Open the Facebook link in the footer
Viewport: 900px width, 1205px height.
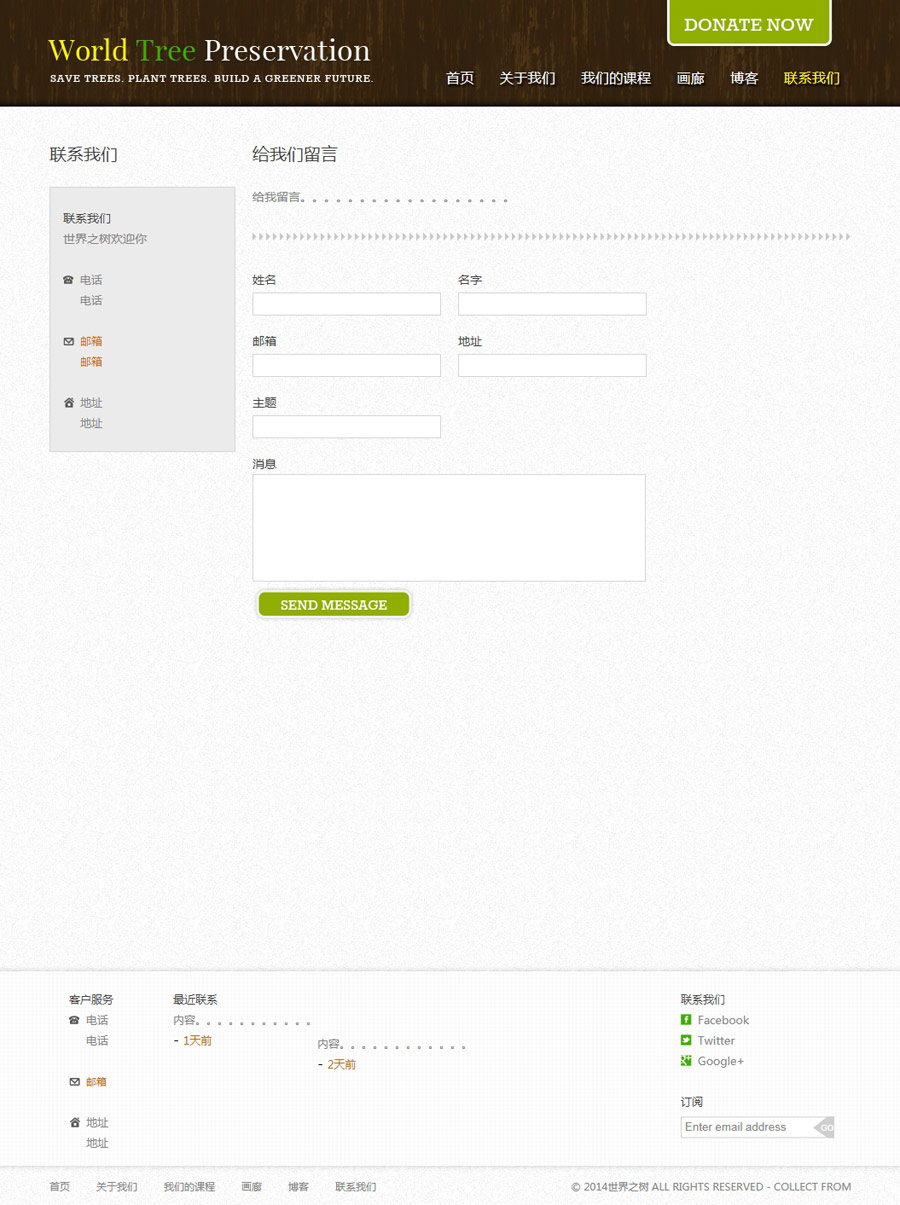[x=723, y=1020]
